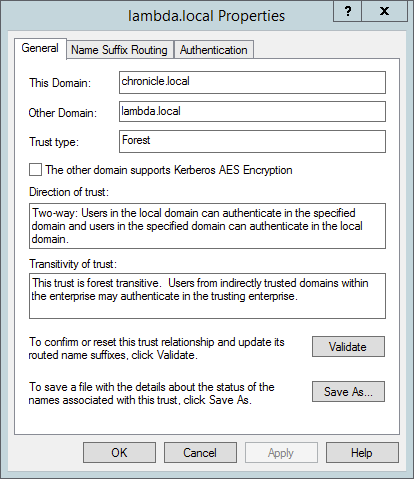Close the lambda.local Properties dialog
414x479 pixels.
point(384,12)
